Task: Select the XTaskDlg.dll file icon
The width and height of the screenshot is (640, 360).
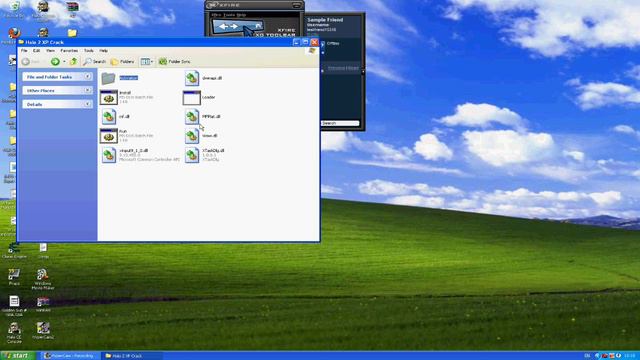Action: tap(192, 155)
